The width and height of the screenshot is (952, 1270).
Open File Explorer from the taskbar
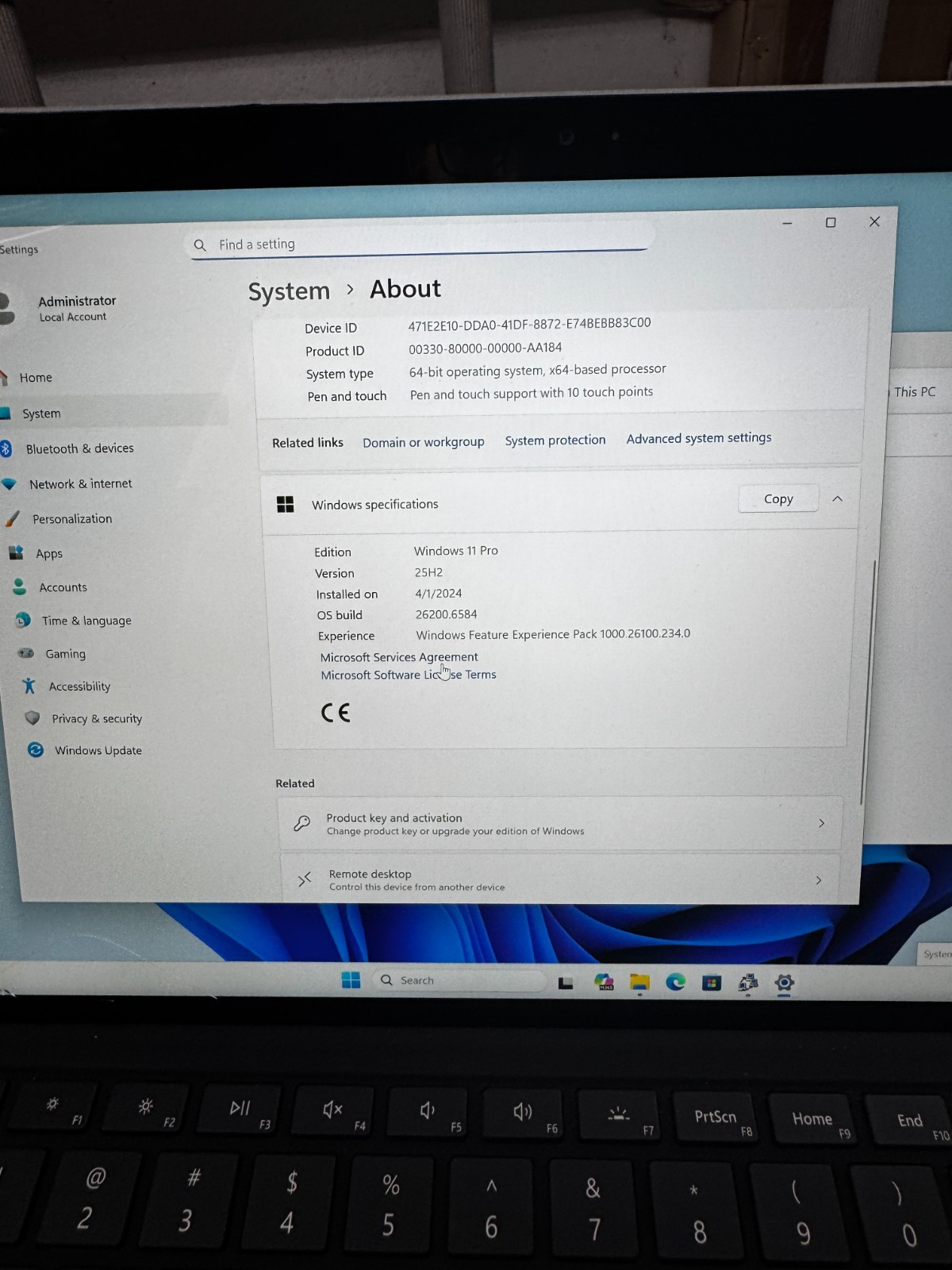639,983
